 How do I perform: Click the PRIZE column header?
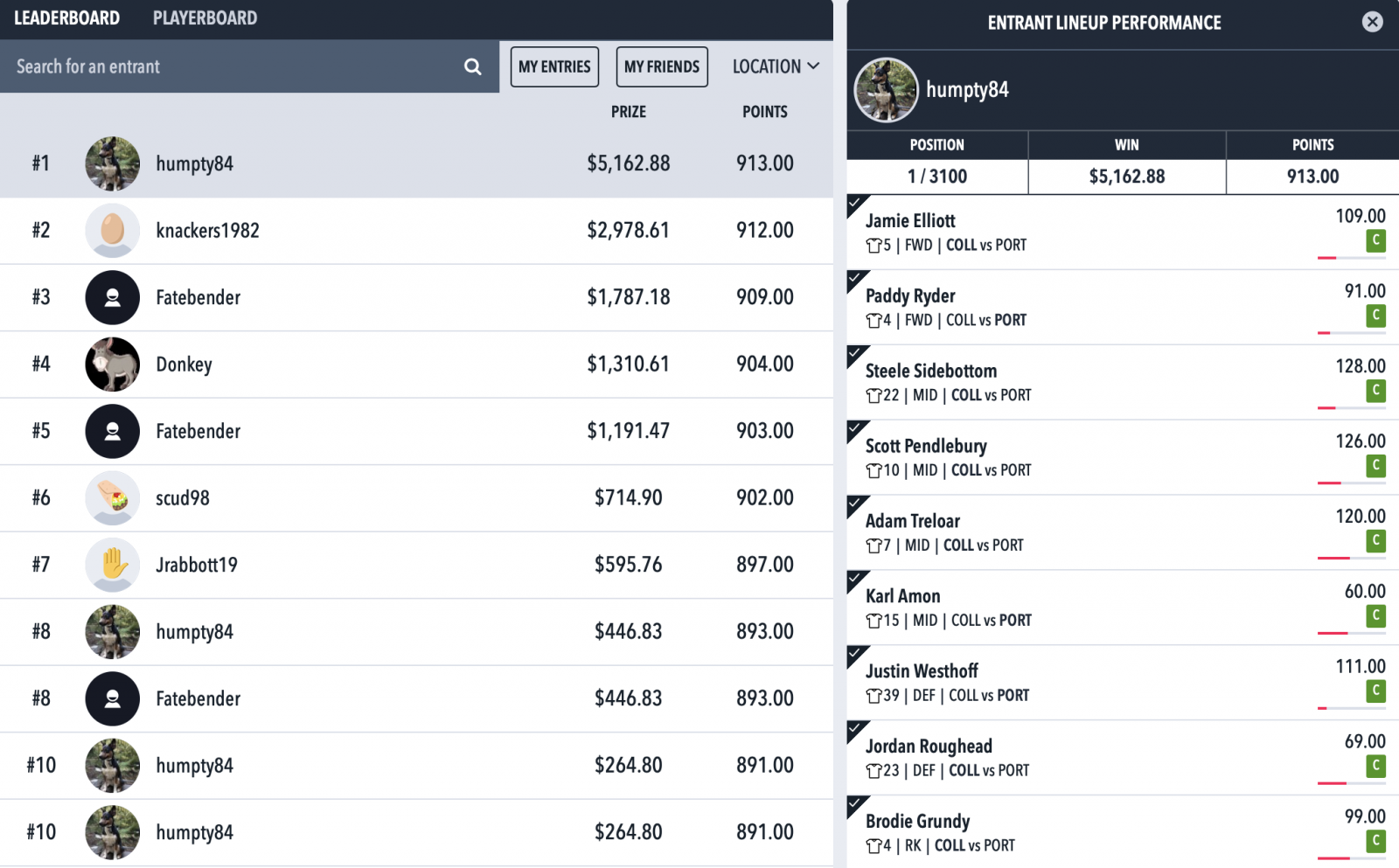(x=629, y=112)
